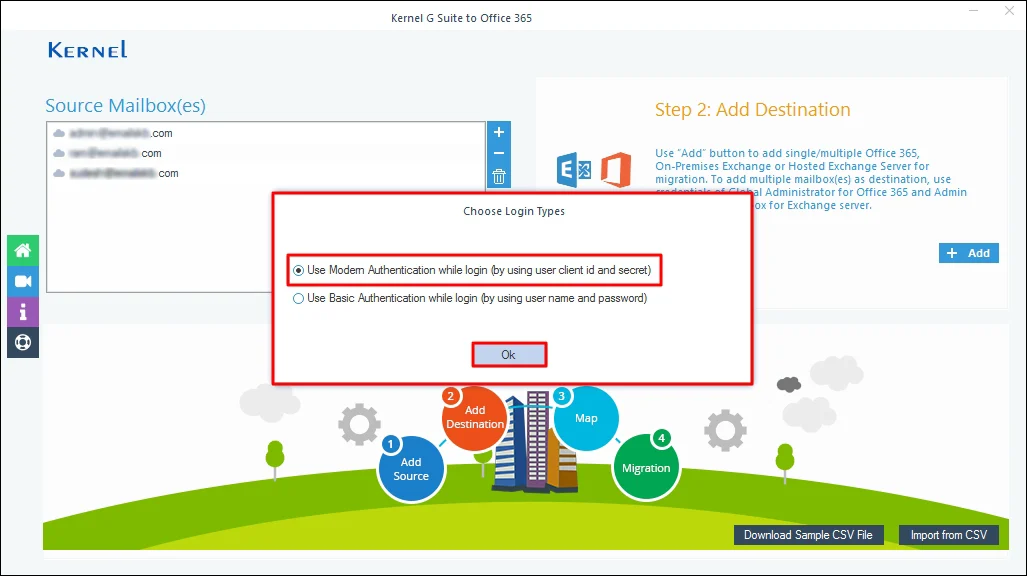Viewport: 1027px width, 576px height.
Task: Click the cloud icon of the first mailbox
Action: (x=59, y=133)
